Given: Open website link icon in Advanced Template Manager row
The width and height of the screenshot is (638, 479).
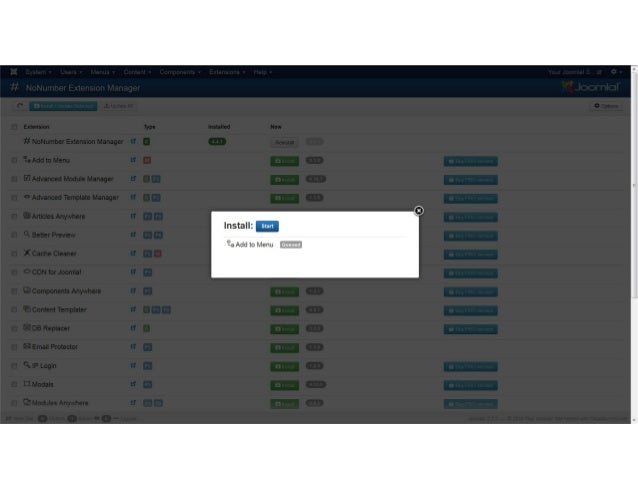Looking at the screenshot, I should 133,198.
